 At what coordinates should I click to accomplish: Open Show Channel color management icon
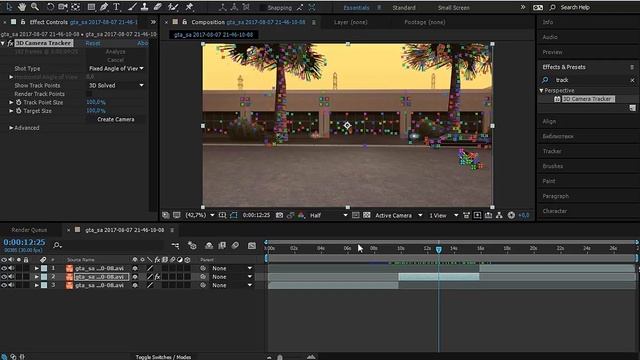[x=301, y=215]
